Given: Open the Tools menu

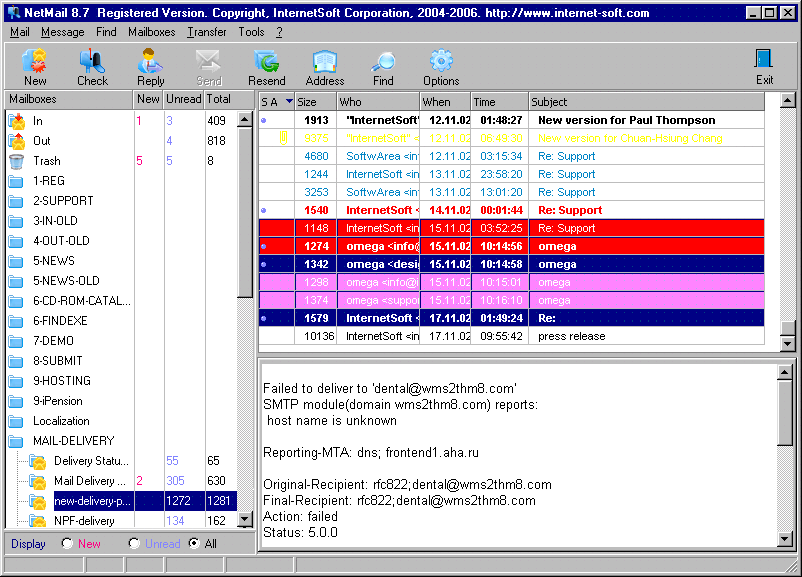Looking at the screenshot, I should 253,31.
